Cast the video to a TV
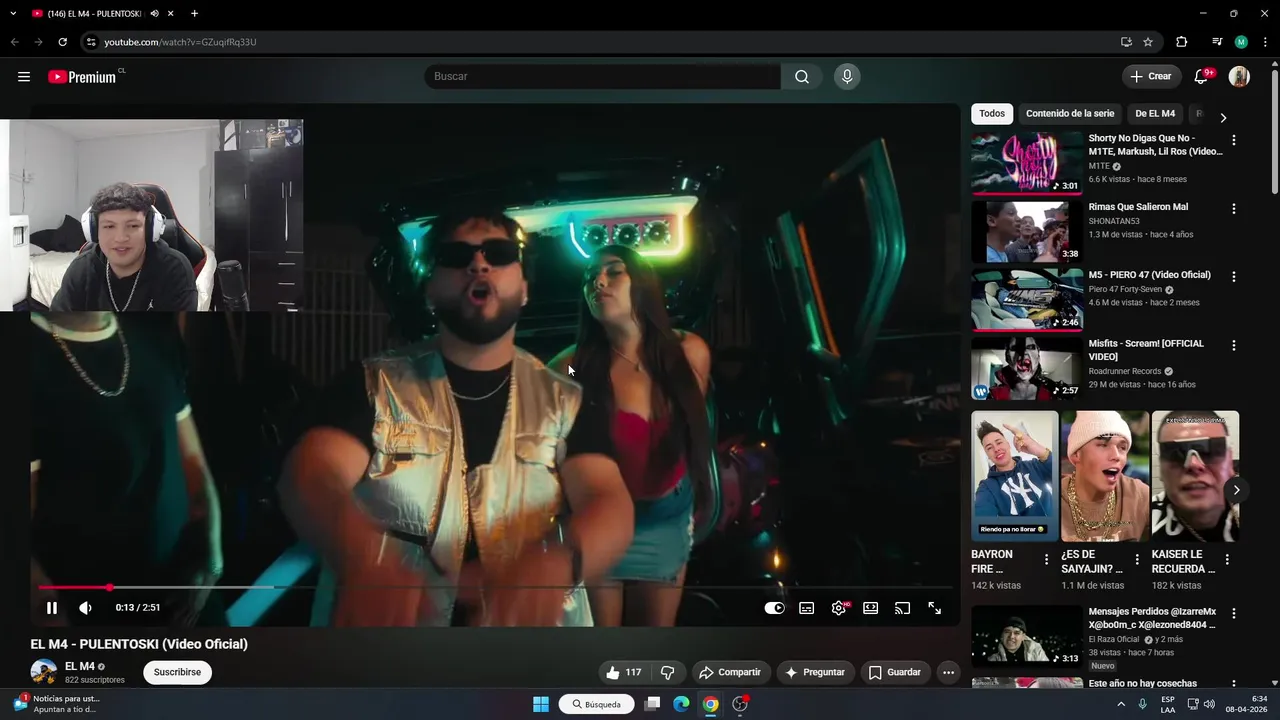The height and width of the screenshot is (720, 1280). point(903,608)
